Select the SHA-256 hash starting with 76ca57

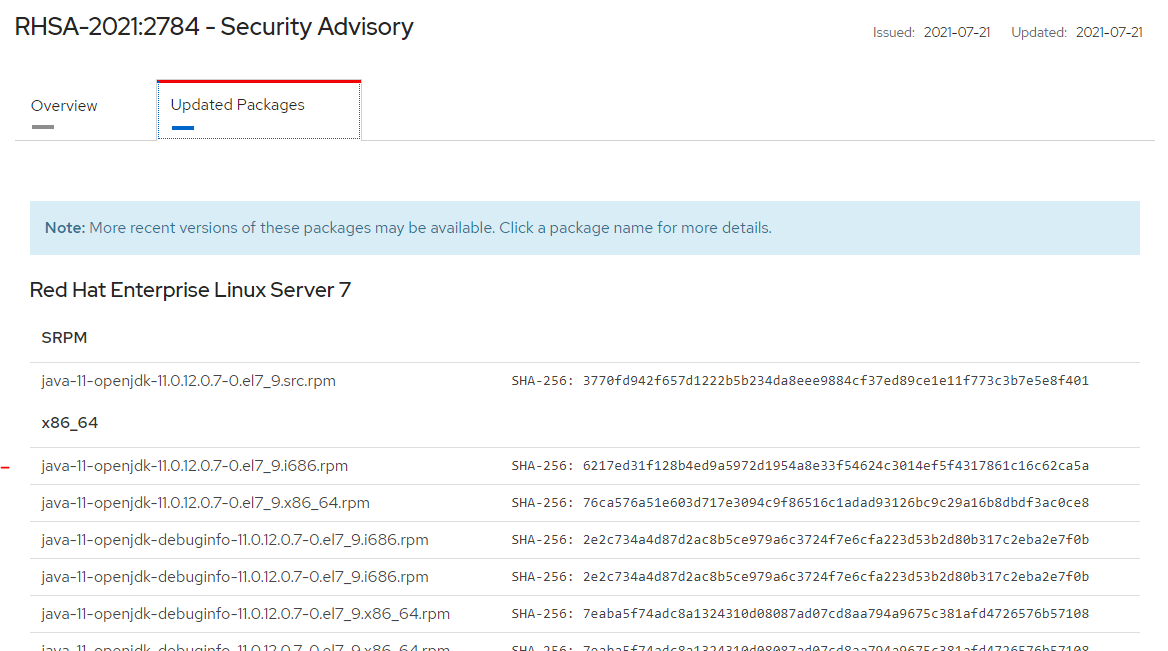[835, 503]
